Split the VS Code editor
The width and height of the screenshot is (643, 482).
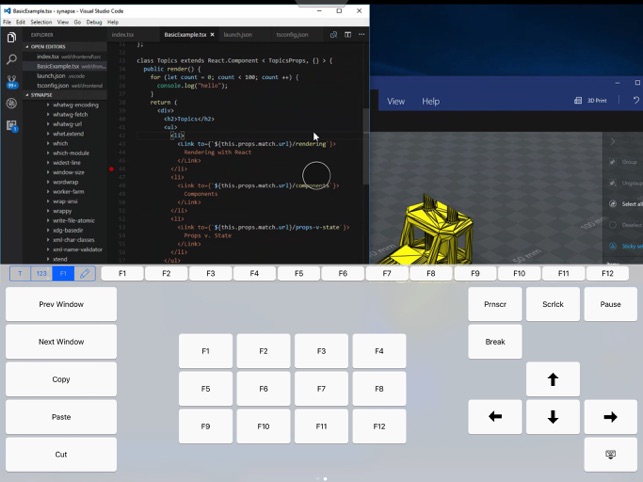coord(348,35)
